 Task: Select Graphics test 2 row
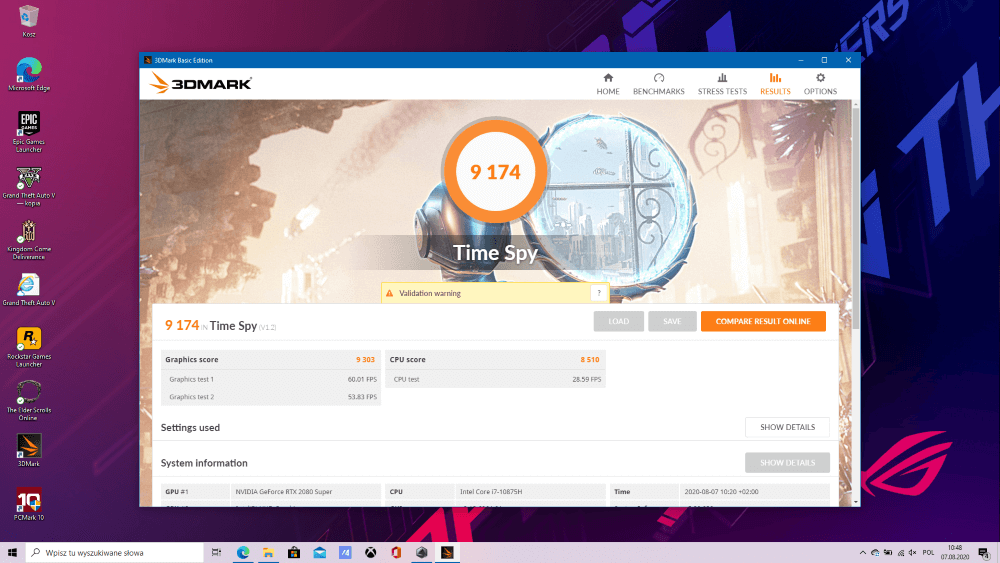pyautogui.click(x=271, y=397)
